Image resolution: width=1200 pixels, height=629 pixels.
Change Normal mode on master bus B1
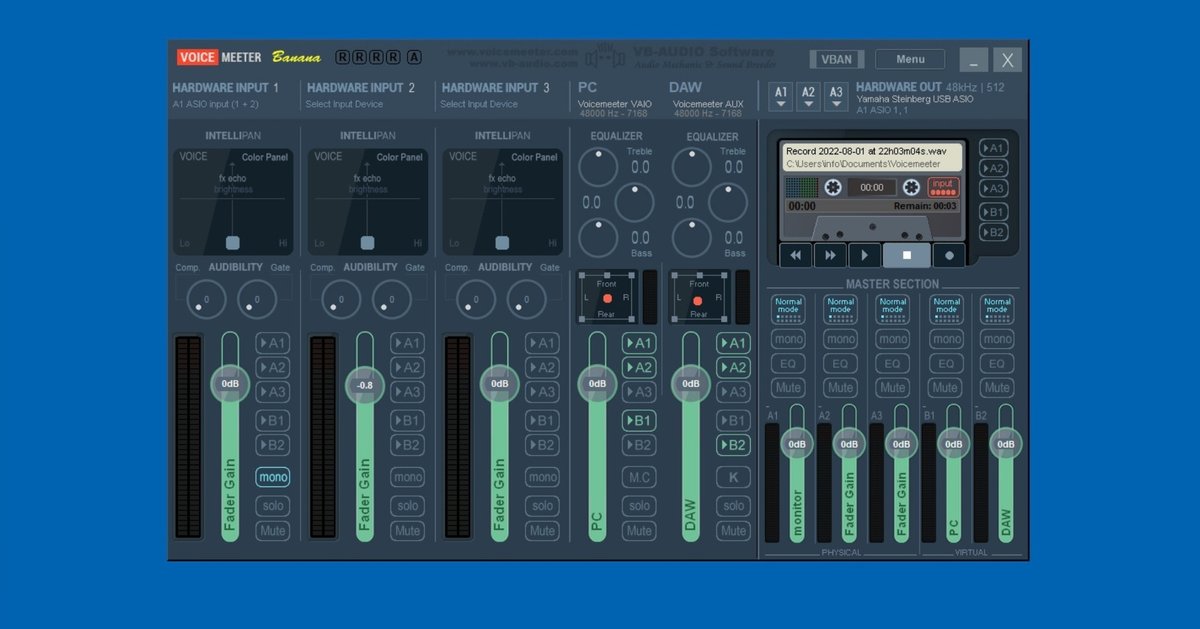click(945, 308)
